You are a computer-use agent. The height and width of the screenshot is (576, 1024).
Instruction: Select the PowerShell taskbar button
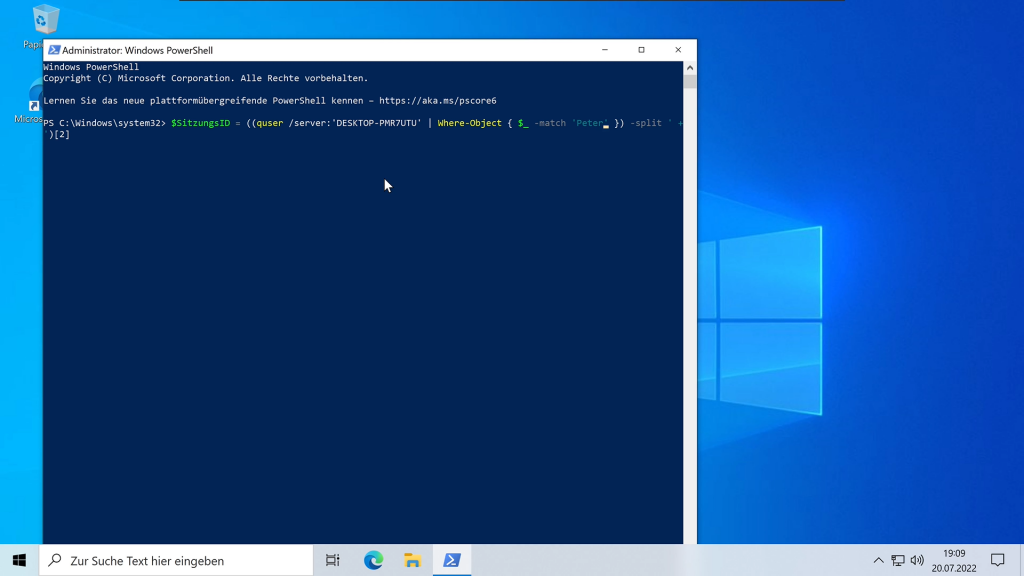click(452, 560)
